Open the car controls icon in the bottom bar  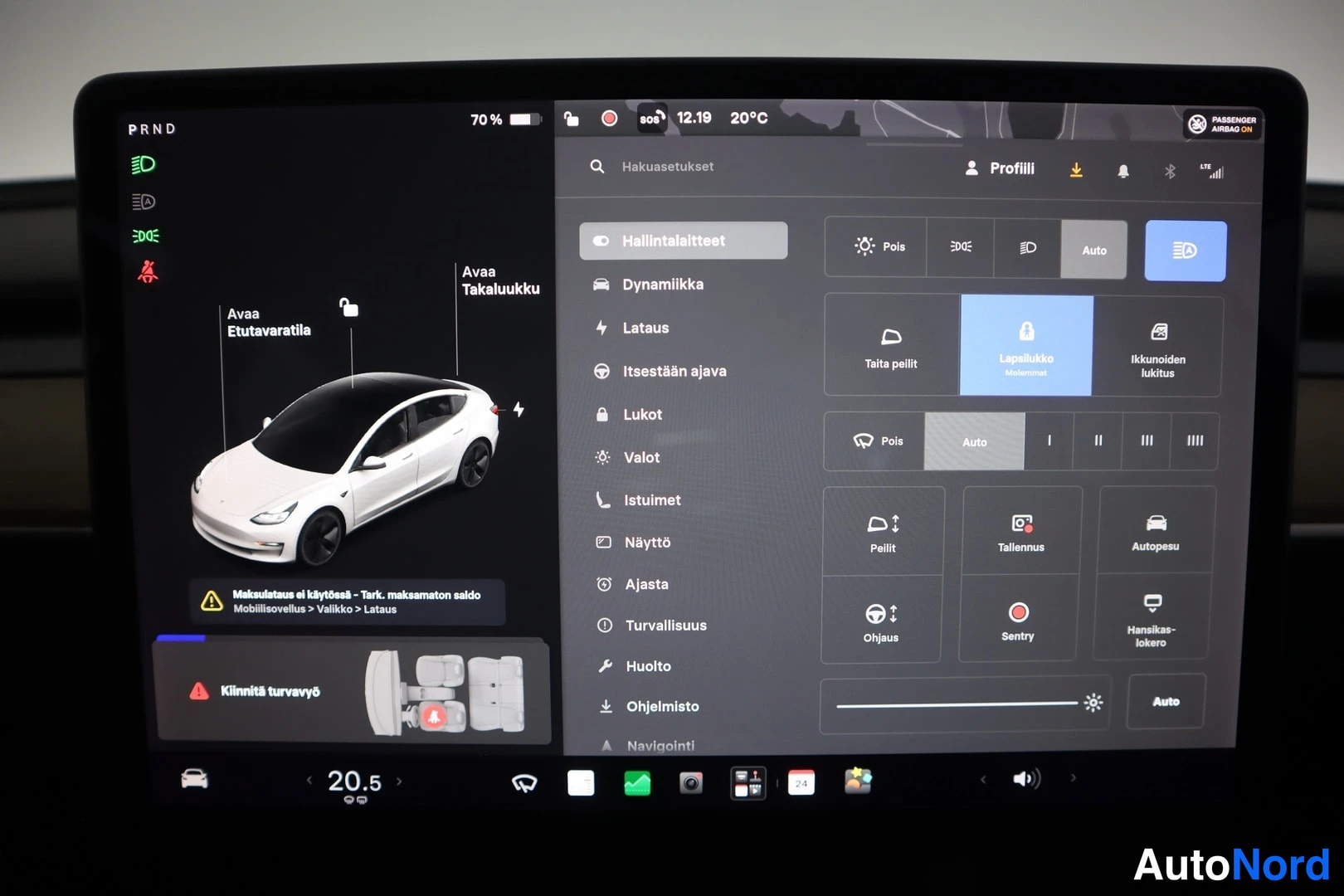(x=194, y=778)
